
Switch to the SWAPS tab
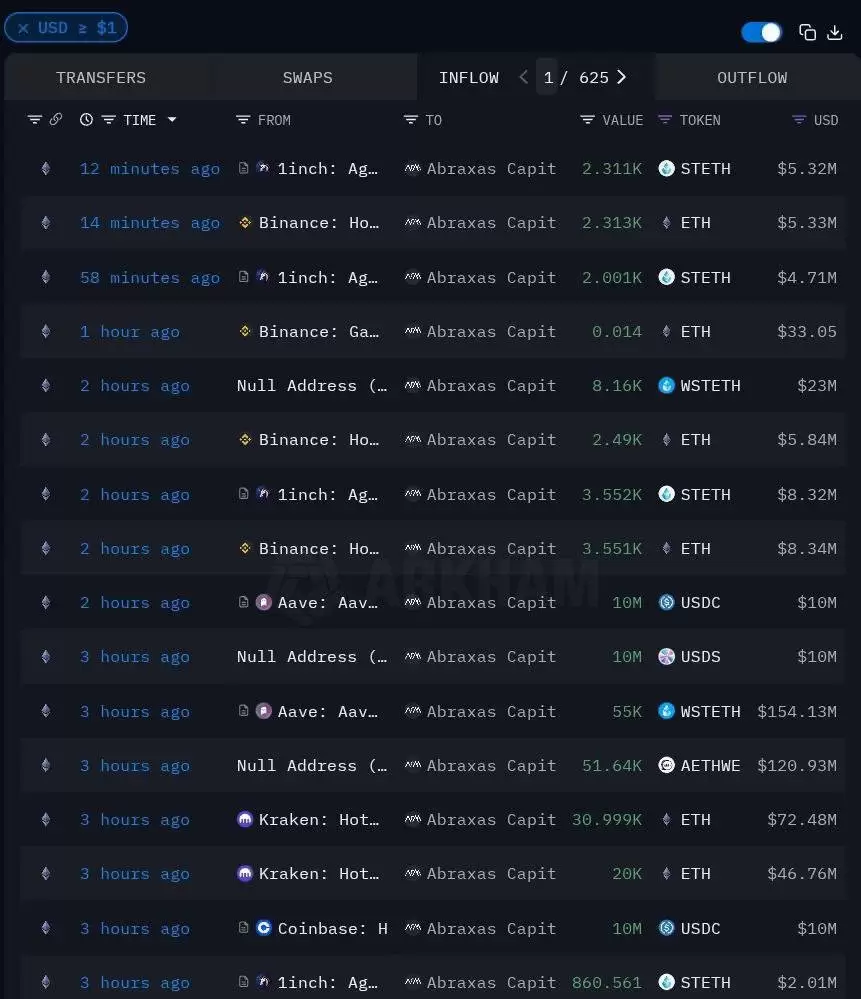click(x=307, y=78)
